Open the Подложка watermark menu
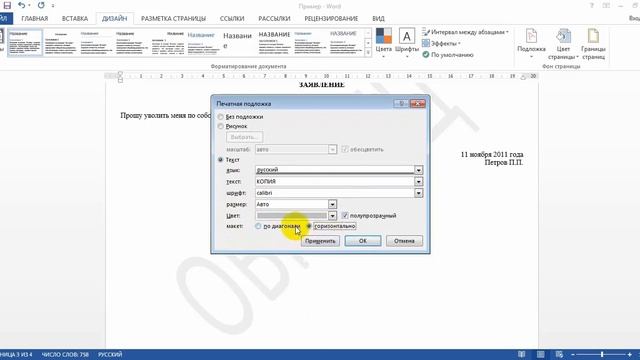This screenshot has width=640, height=360. pyautogui.click(x=531, y=44)
